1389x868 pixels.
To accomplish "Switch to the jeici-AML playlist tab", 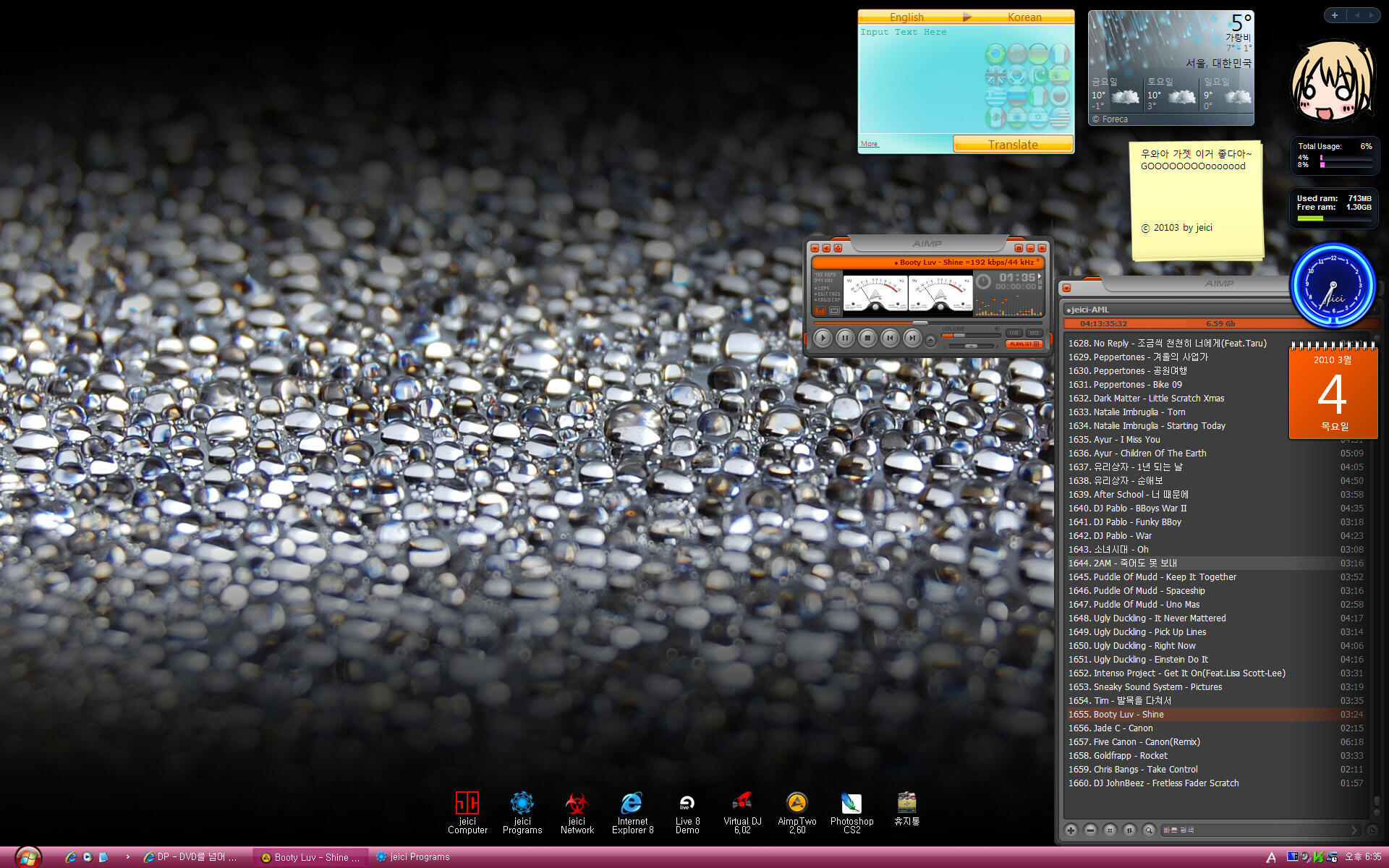I will tap(1088, 310).
